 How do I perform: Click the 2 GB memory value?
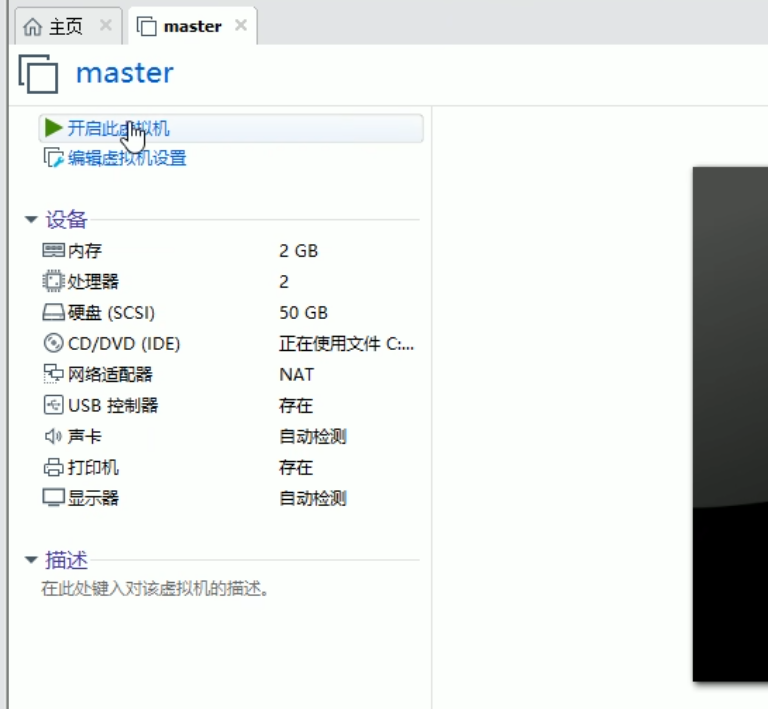(x=299, y=251)
